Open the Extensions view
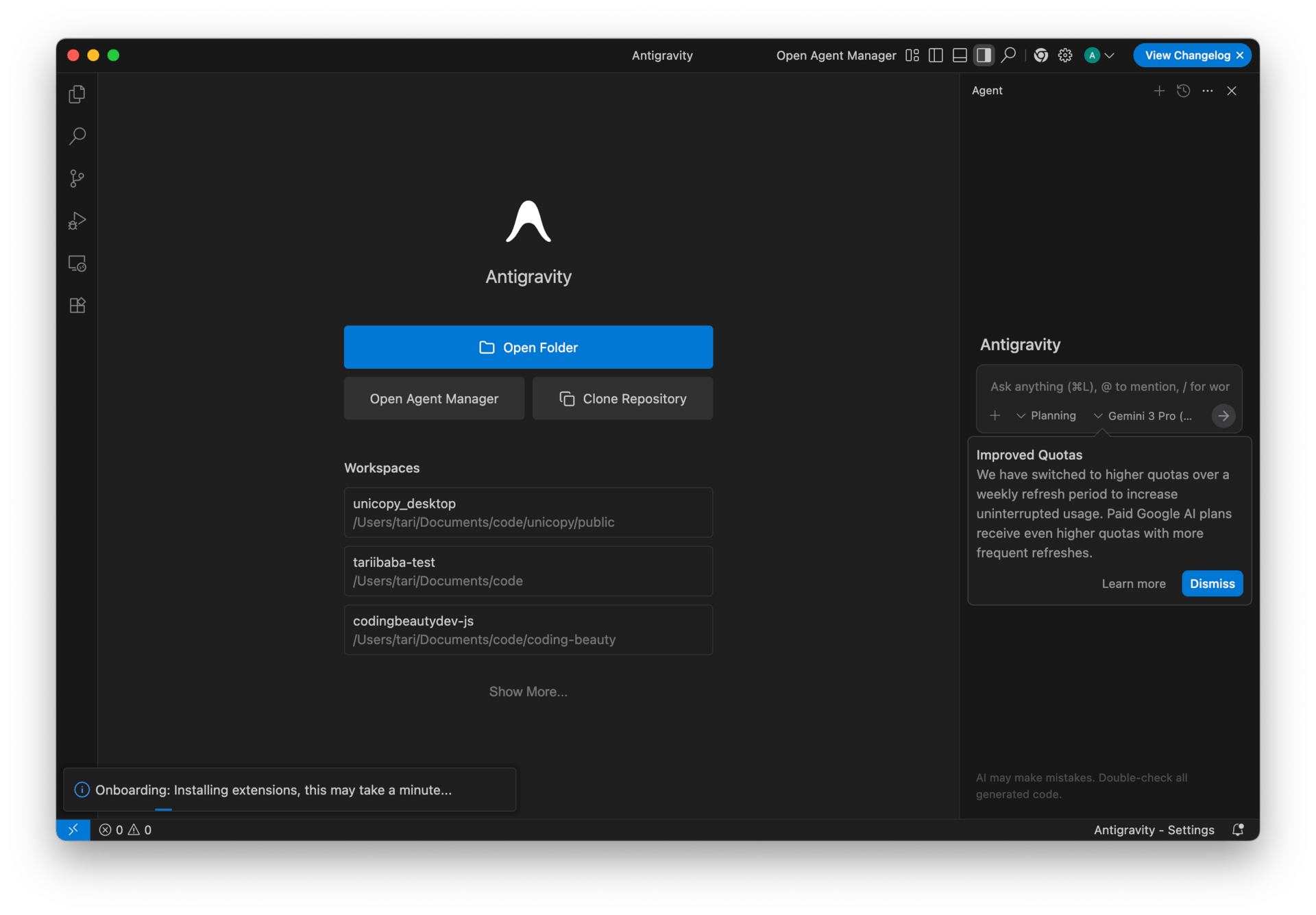Viewport: 1316px width, 915px height. point(77,305)
